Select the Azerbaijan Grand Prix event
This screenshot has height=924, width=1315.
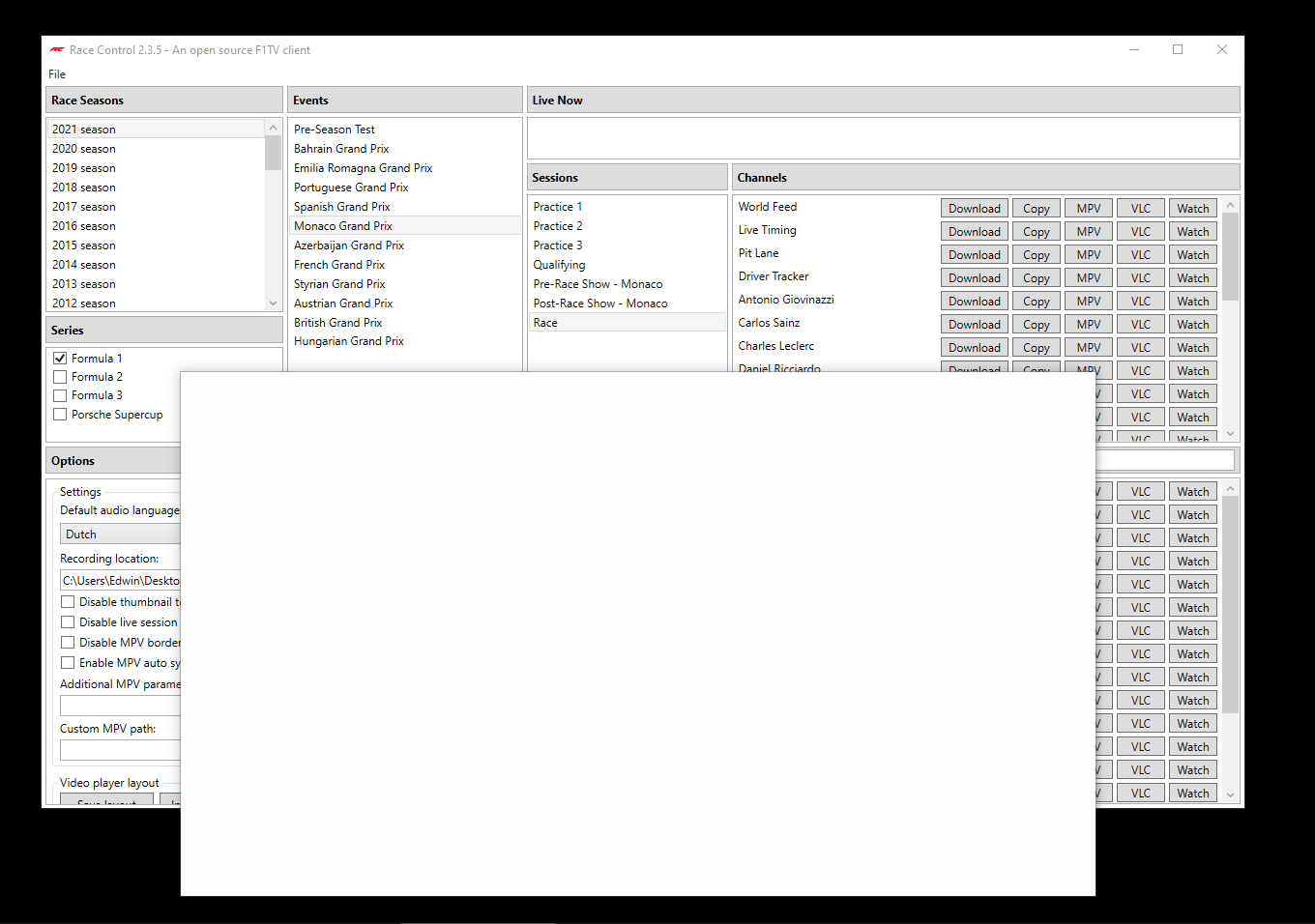click(x=348, y=245)
